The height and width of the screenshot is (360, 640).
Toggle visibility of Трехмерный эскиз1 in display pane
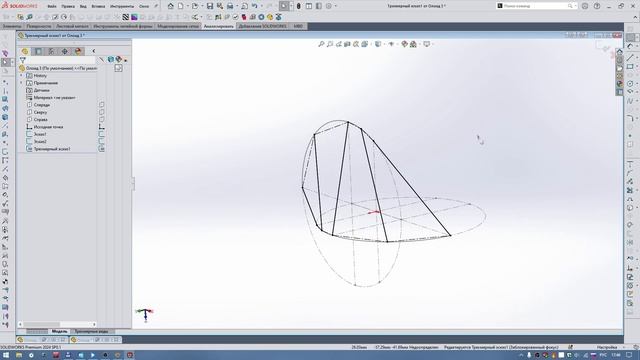tap(102, 149)
